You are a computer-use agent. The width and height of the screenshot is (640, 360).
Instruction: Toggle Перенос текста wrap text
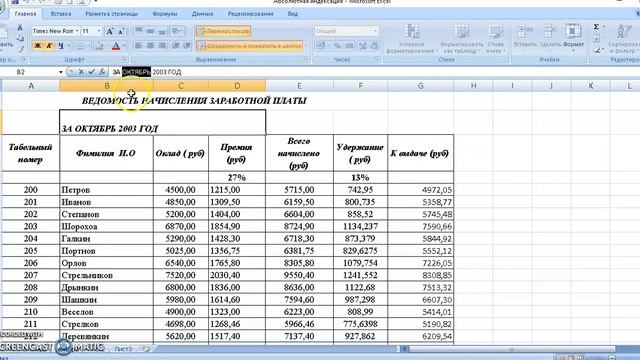pyautogui.click(x=223, y=31)
